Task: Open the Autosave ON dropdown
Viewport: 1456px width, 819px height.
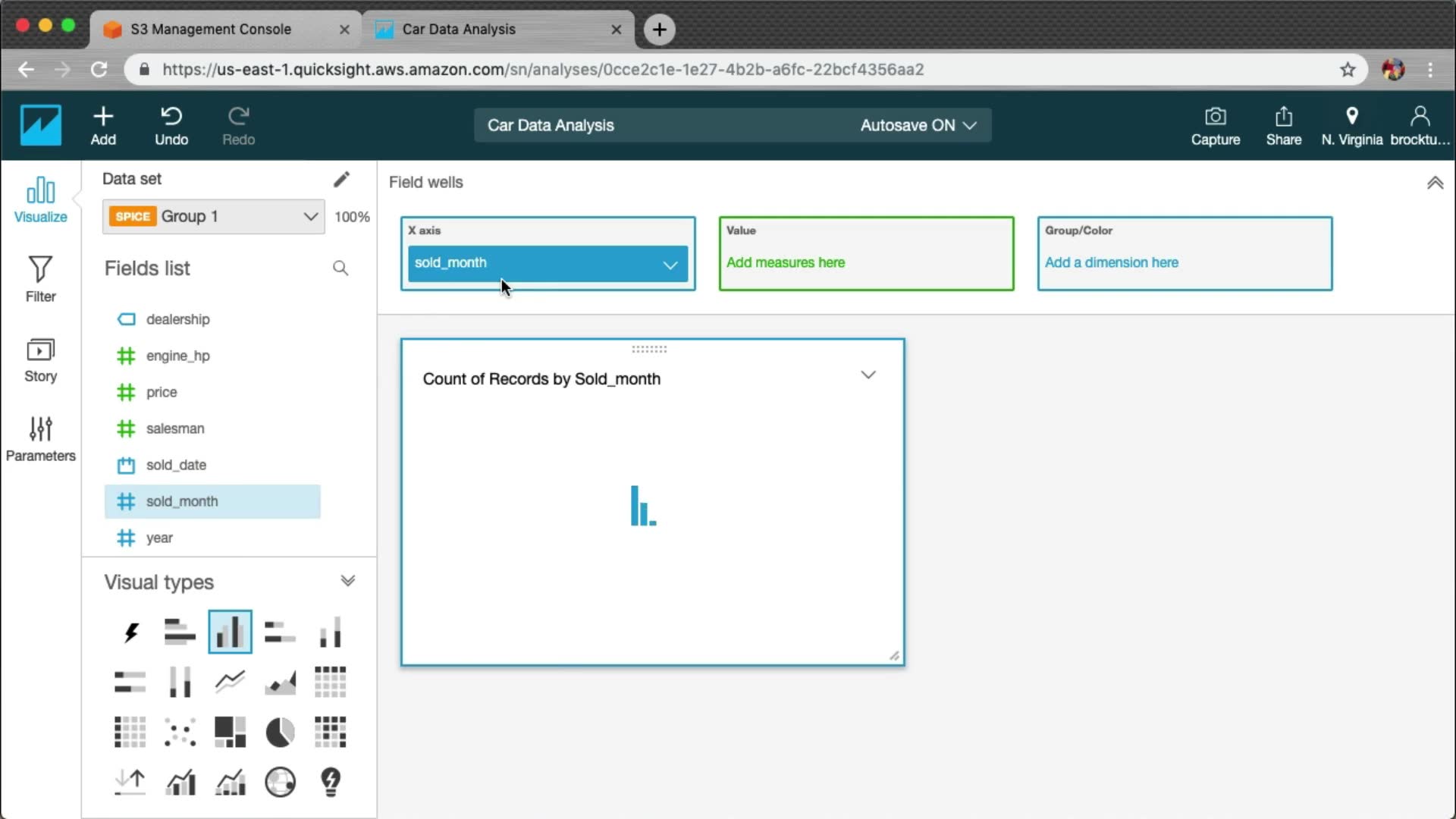Action: (918, 126)
